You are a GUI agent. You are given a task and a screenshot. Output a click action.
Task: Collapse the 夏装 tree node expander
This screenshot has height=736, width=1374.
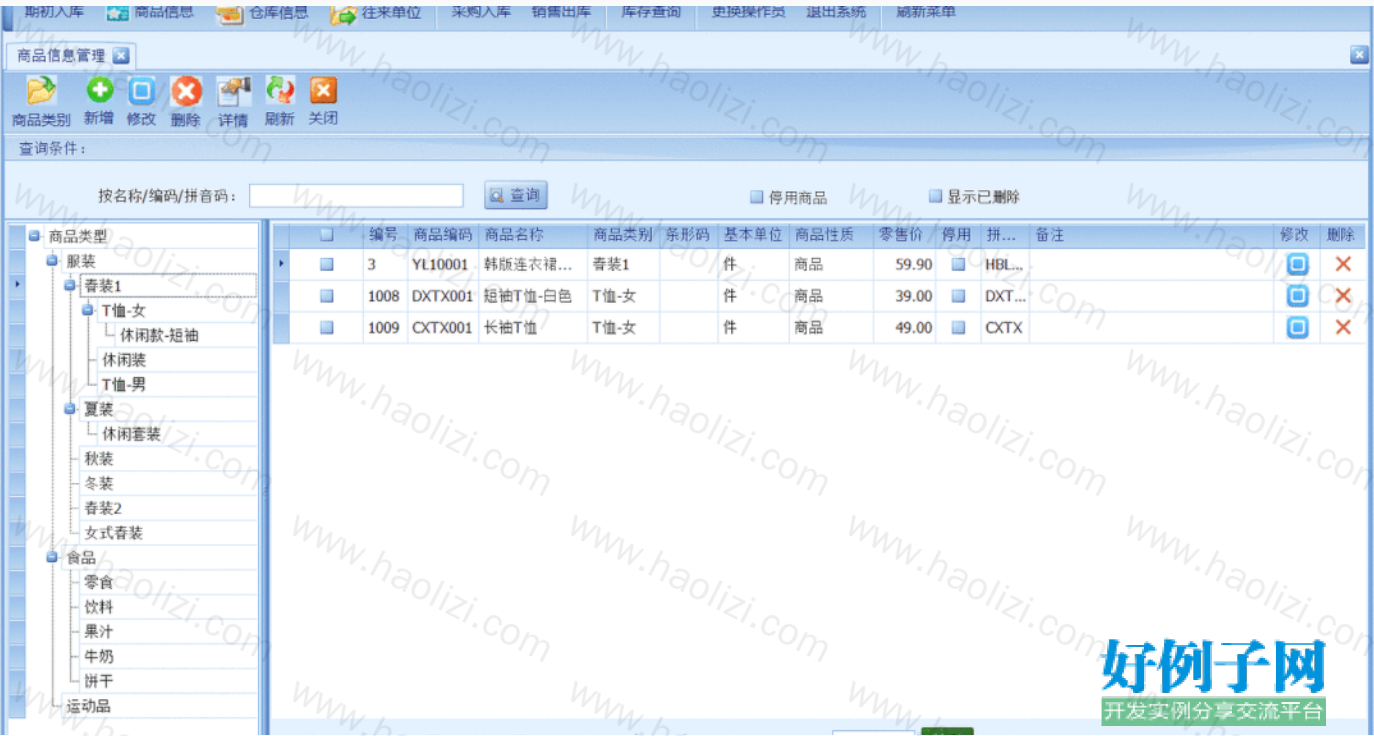[70, 409]
